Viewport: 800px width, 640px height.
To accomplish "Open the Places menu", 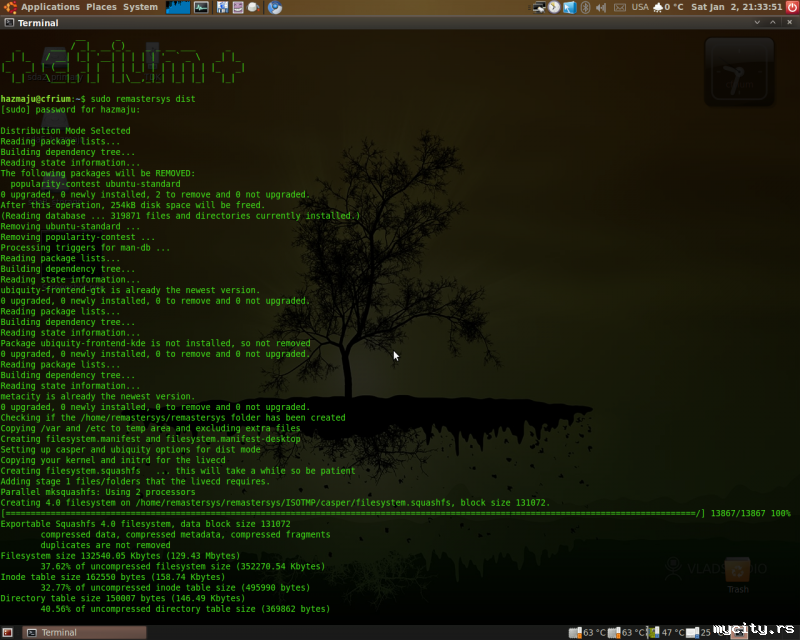I will 101,7.
